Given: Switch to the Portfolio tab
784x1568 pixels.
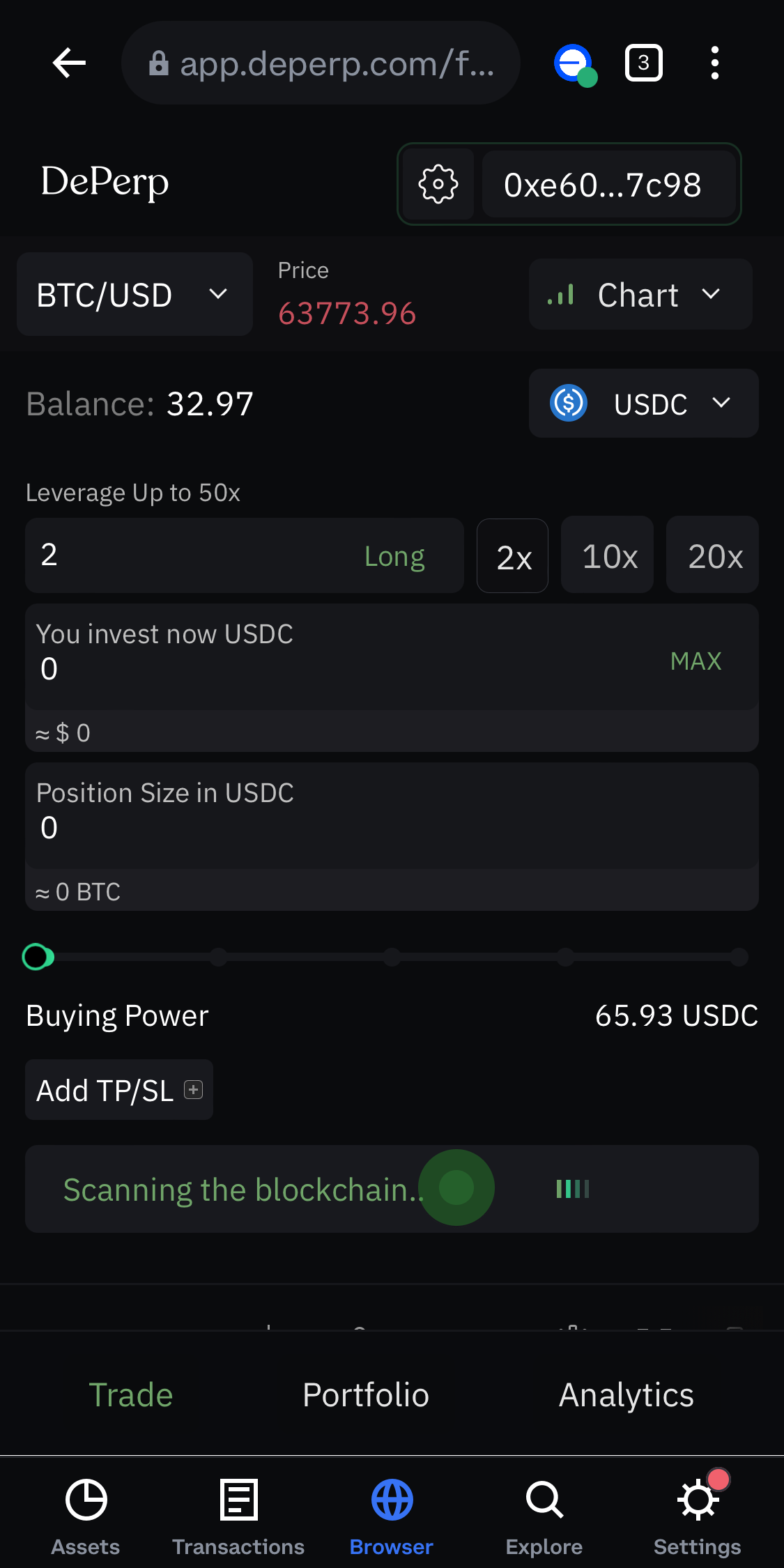Looking at the screenshot, I should pyautogui.click(x=366, y=1394).
